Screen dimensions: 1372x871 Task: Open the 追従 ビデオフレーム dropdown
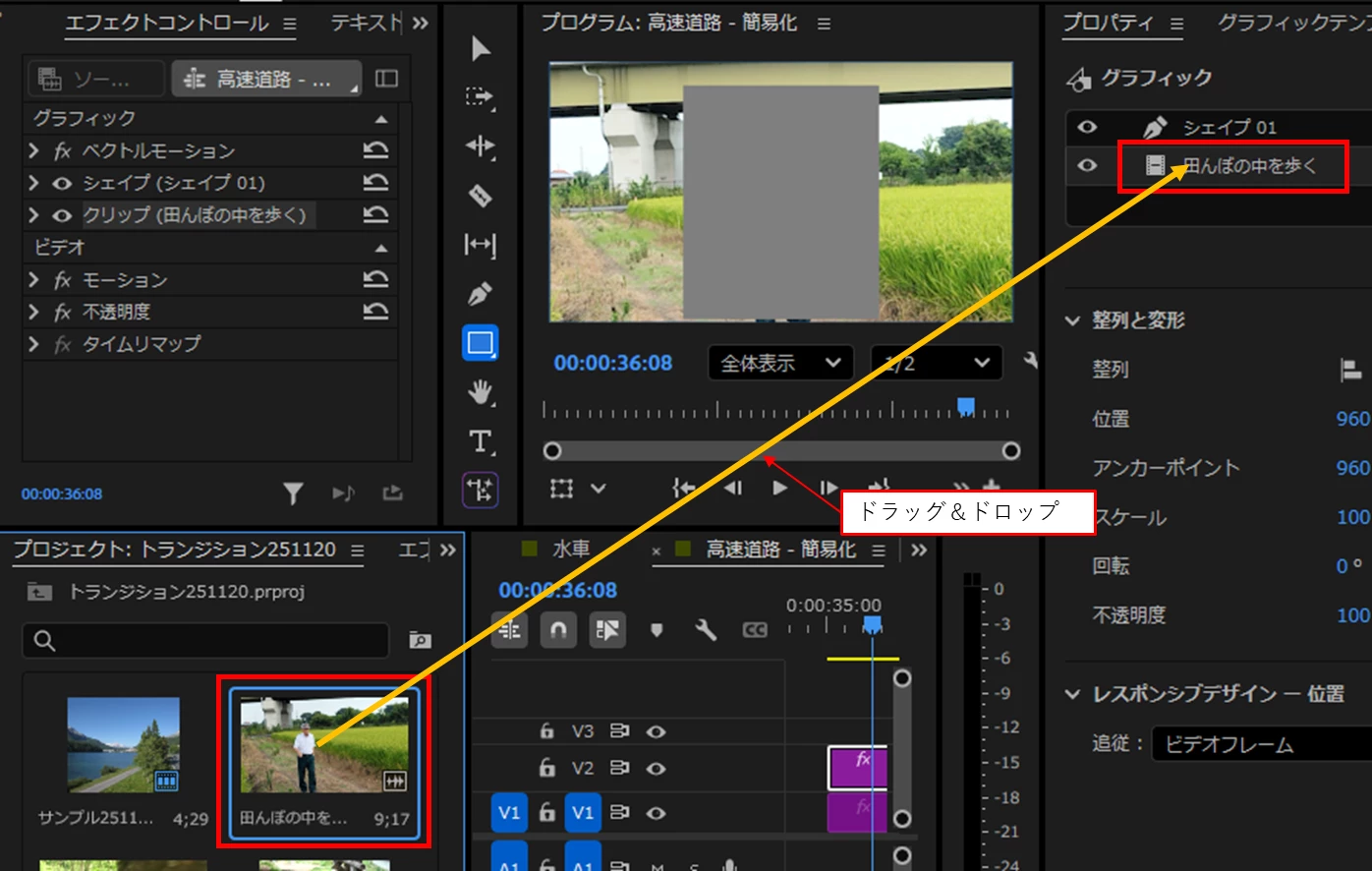[1262, 744]
